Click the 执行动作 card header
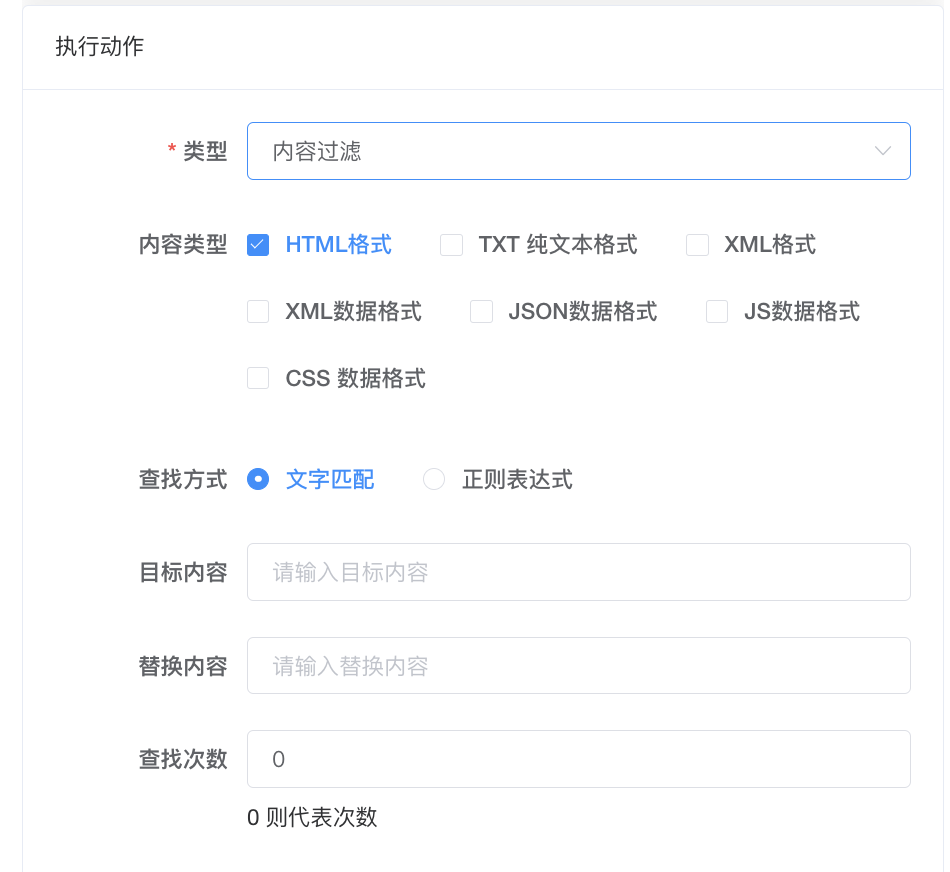950x872 pixels. pyautogui.click(x=100, y=47)
